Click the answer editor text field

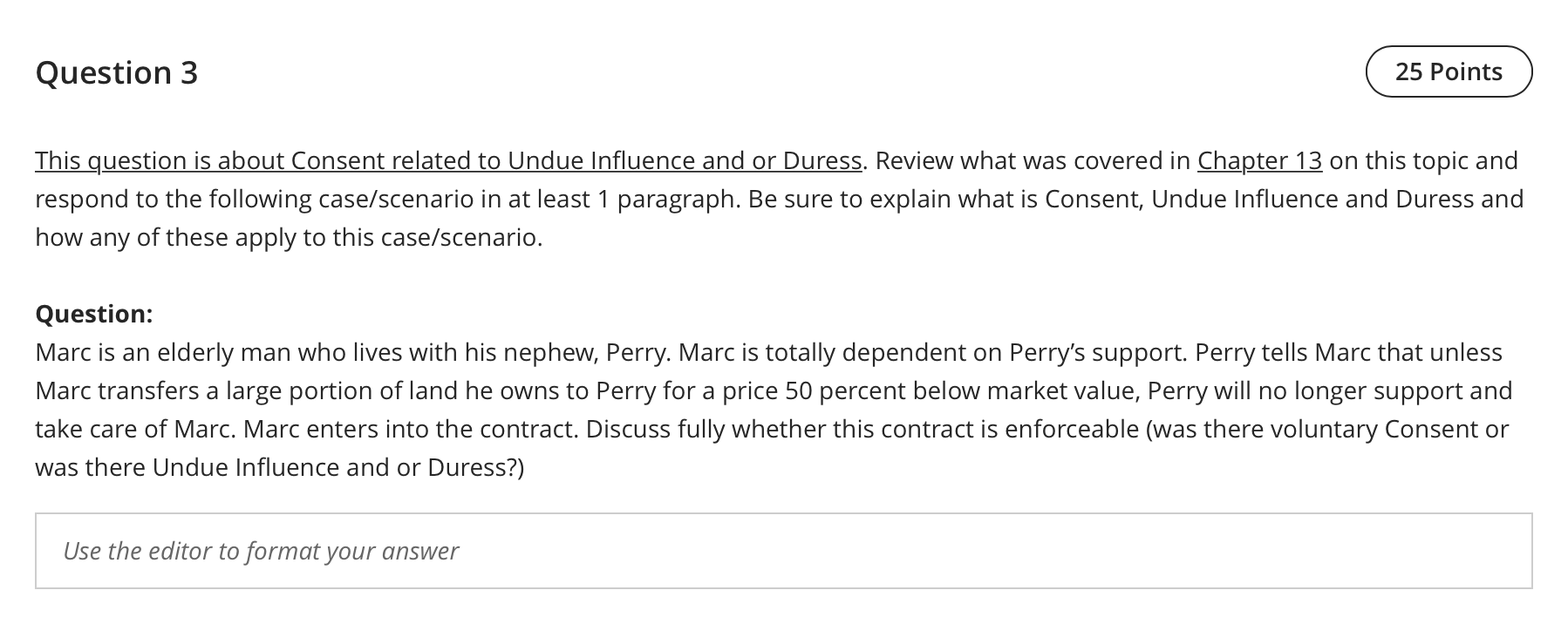pos(783,551)
